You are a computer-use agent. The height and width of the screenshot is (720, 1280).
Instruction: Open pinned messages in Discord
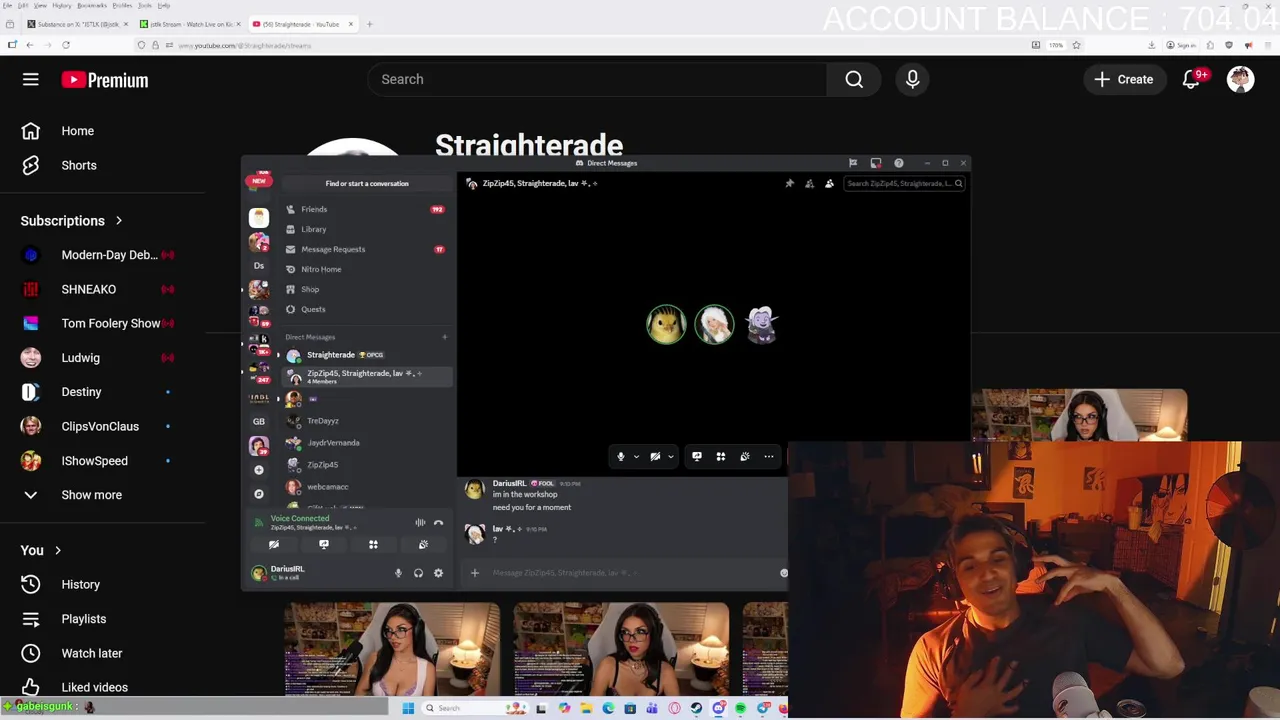pyautogui.click(x=789, y=183)
